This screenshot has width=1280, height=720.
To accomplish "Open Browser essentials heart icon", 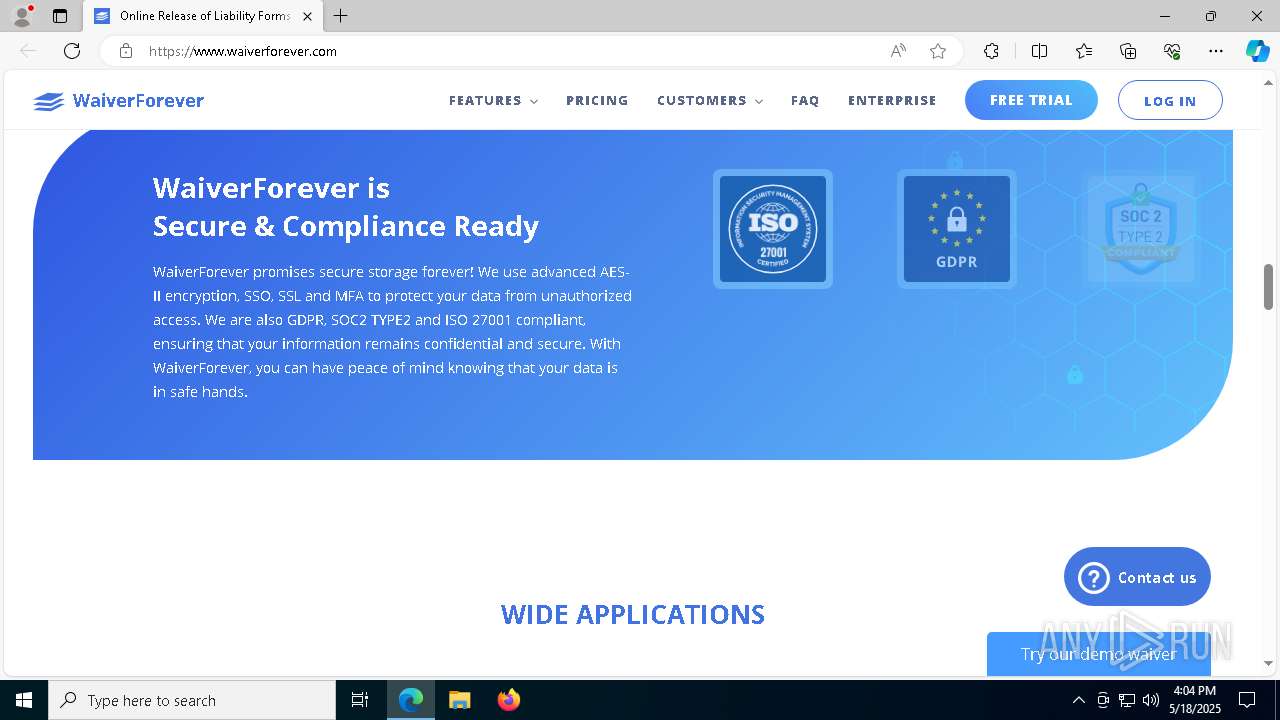I will 1172,51.
